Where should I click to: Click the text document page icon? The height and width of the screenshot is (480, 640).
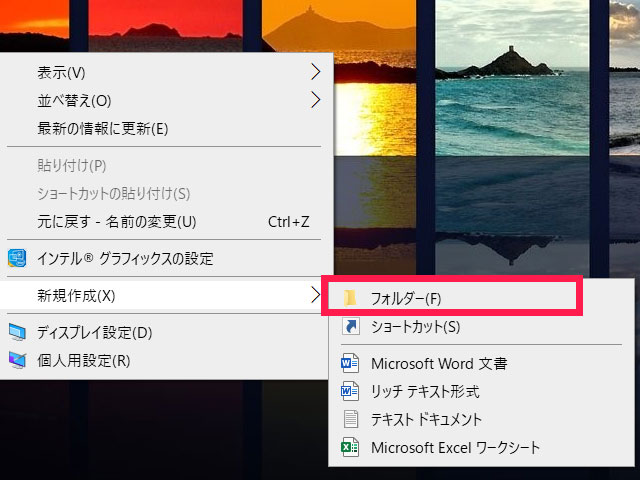351,419
